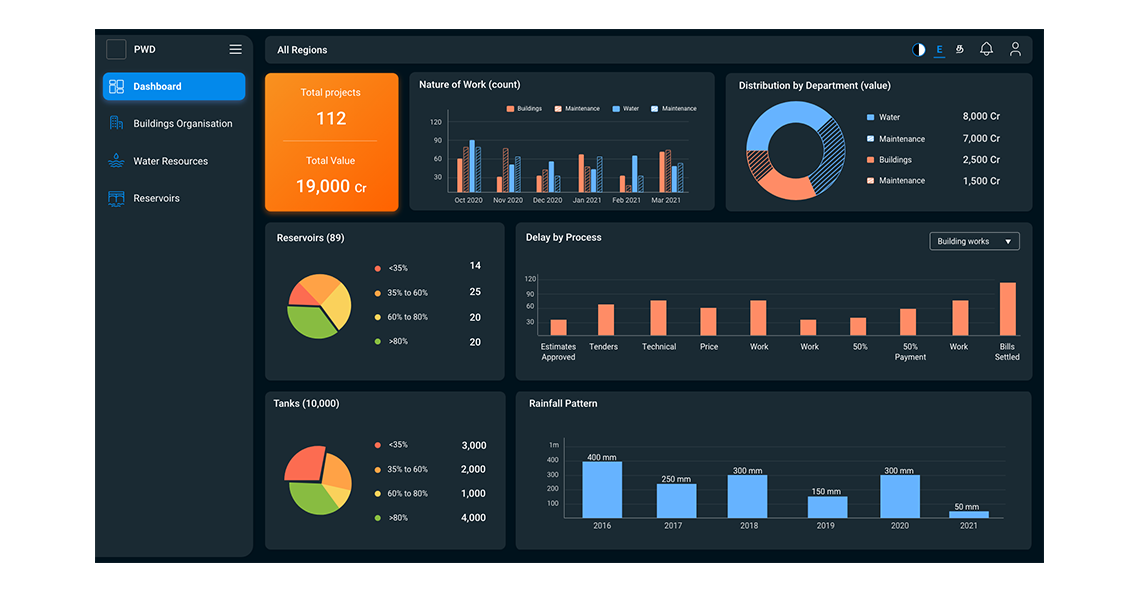Click Tanks >80% legend row

click(x=430, y=518)
